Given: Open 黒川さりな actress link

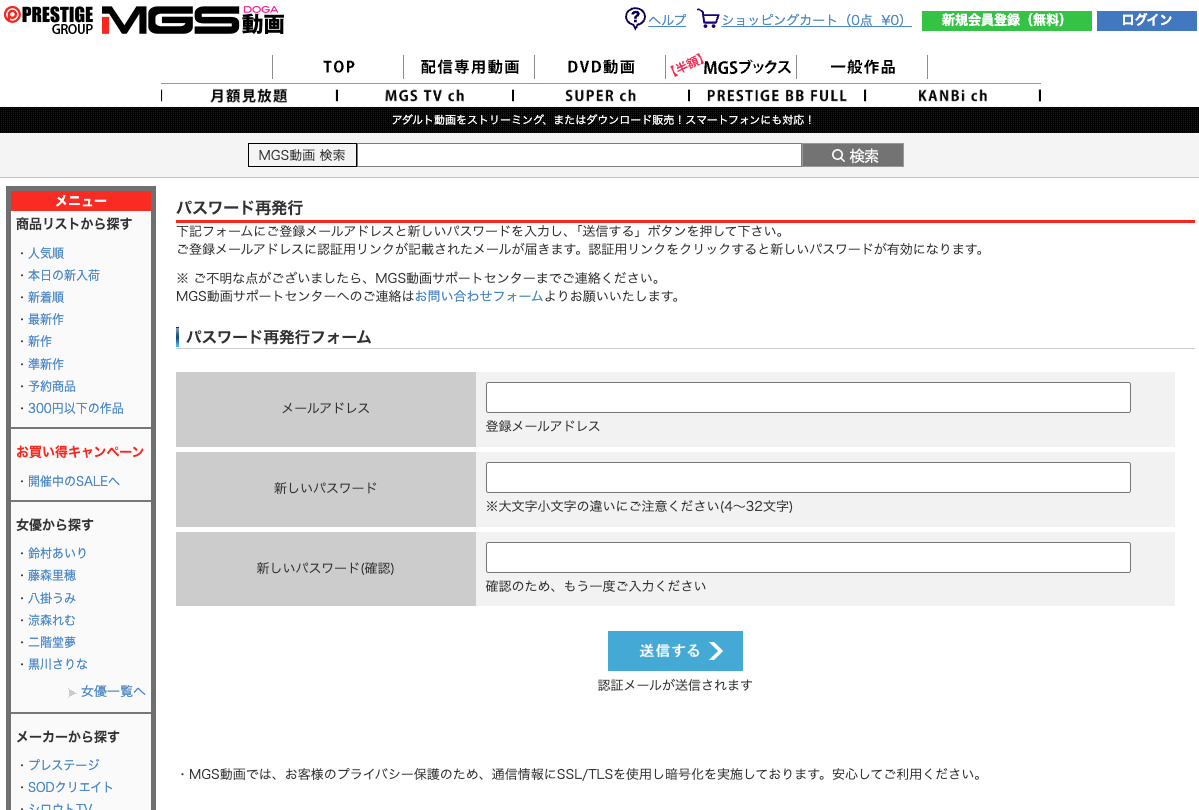Looking at the screenshot, I should coord(58,664).
